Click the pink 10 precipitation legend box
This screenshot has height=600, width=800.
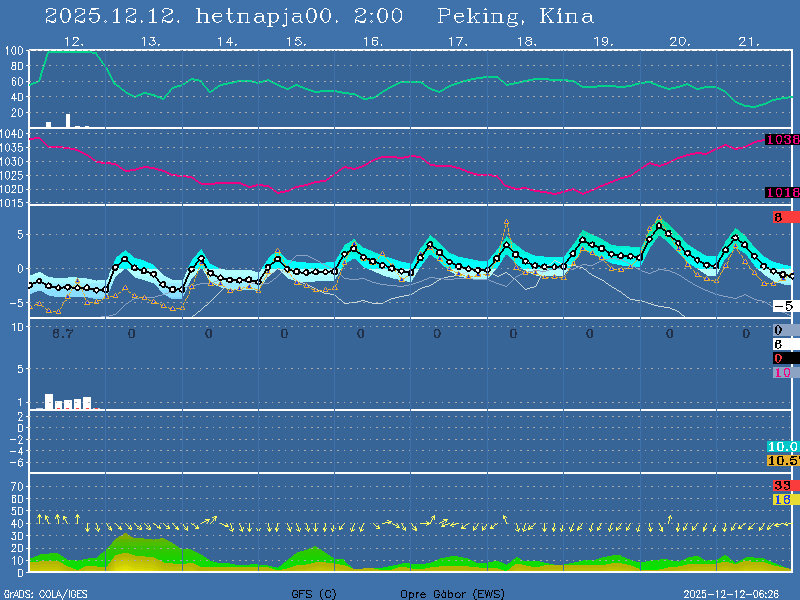(782, 372)
